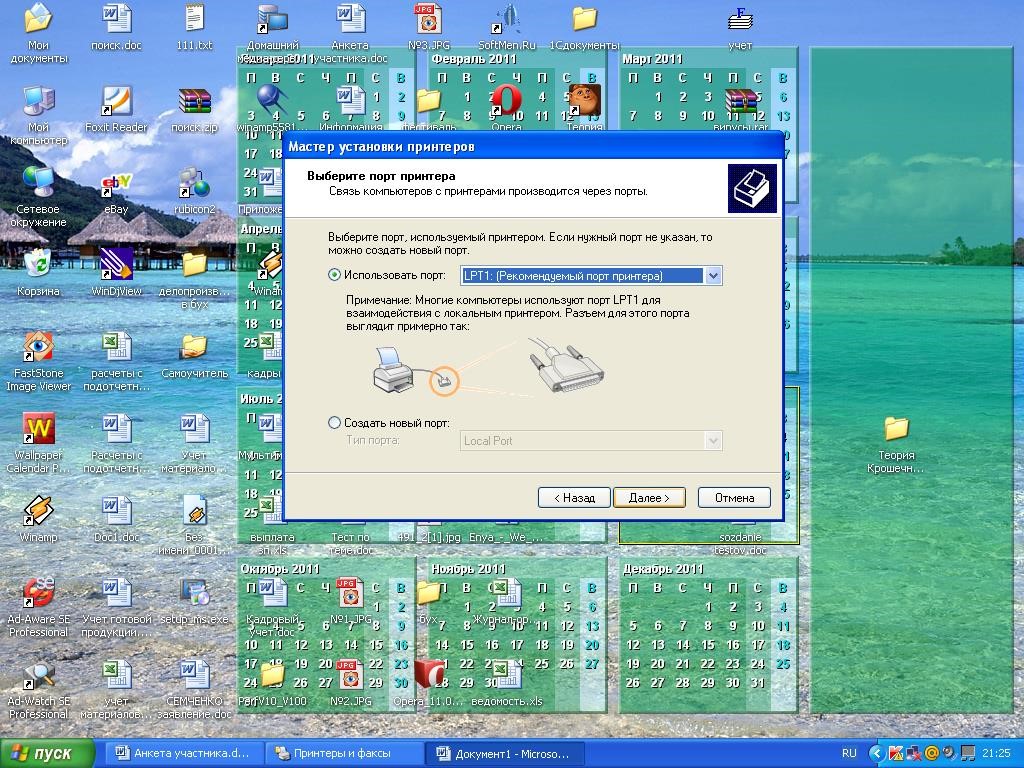Image resolution: width=1024 pixels, height=768 pixels.
Task: Click the RU language indicator in the tray
Action: tap(849, 753)
